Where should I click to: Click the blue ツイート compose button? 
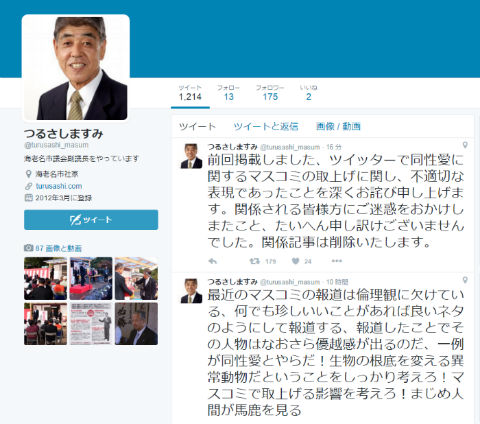[x=91, y=220]
